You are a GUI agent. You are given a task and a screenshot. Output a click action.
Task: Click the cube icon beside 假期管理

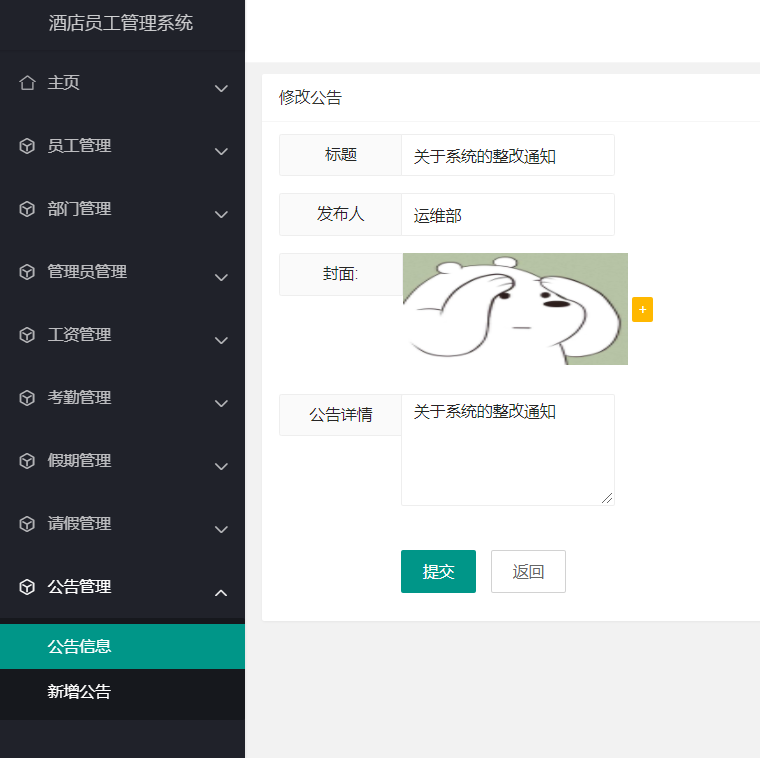[27, 460]
